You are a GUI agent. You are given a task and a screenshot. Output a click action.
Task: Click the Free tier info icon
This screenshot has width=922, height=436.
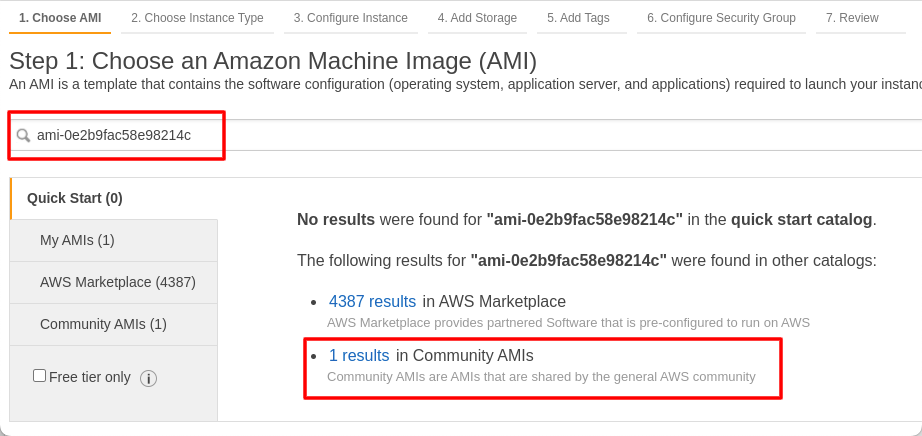pos(148,378)
